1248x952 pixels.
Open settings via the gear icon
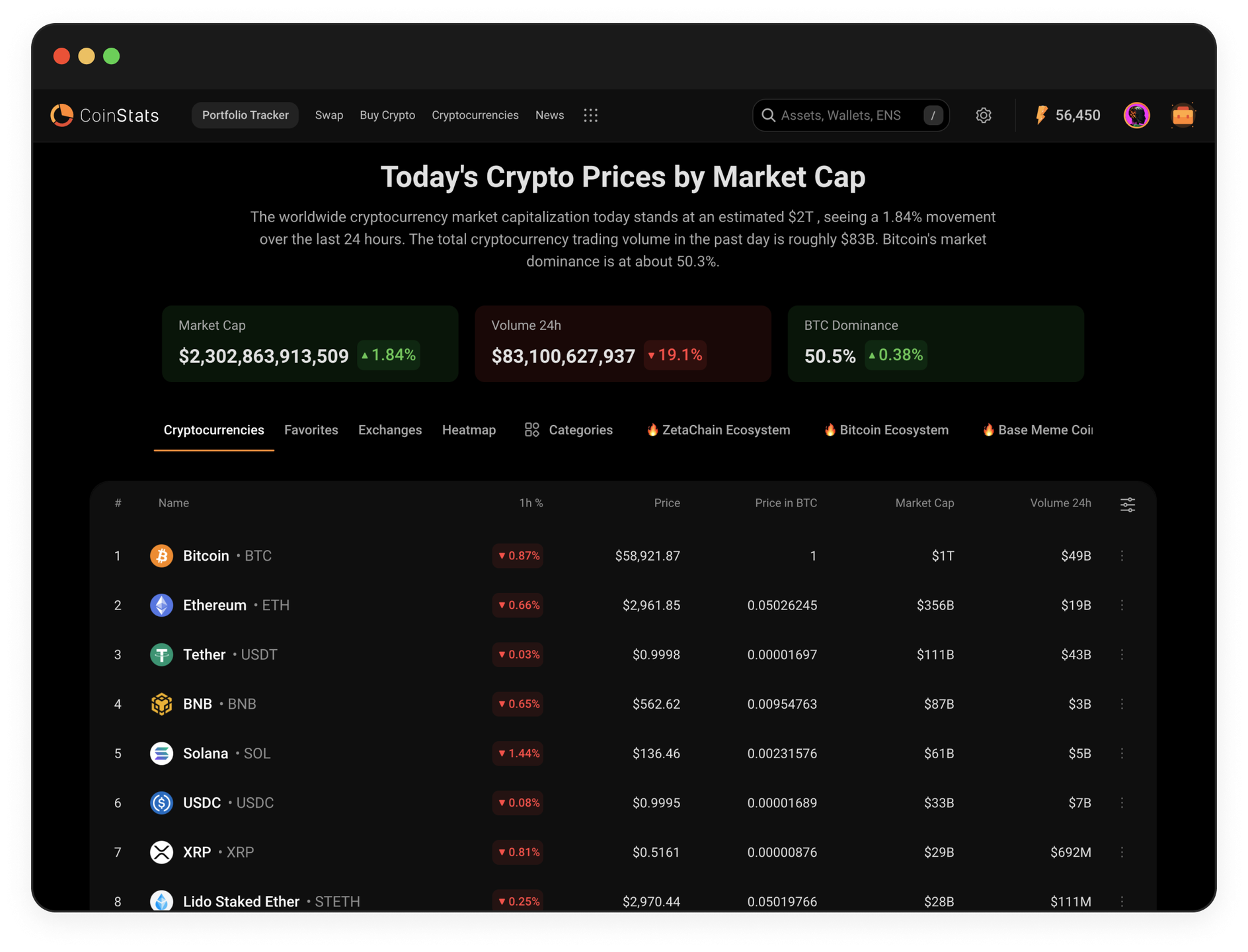984,116
